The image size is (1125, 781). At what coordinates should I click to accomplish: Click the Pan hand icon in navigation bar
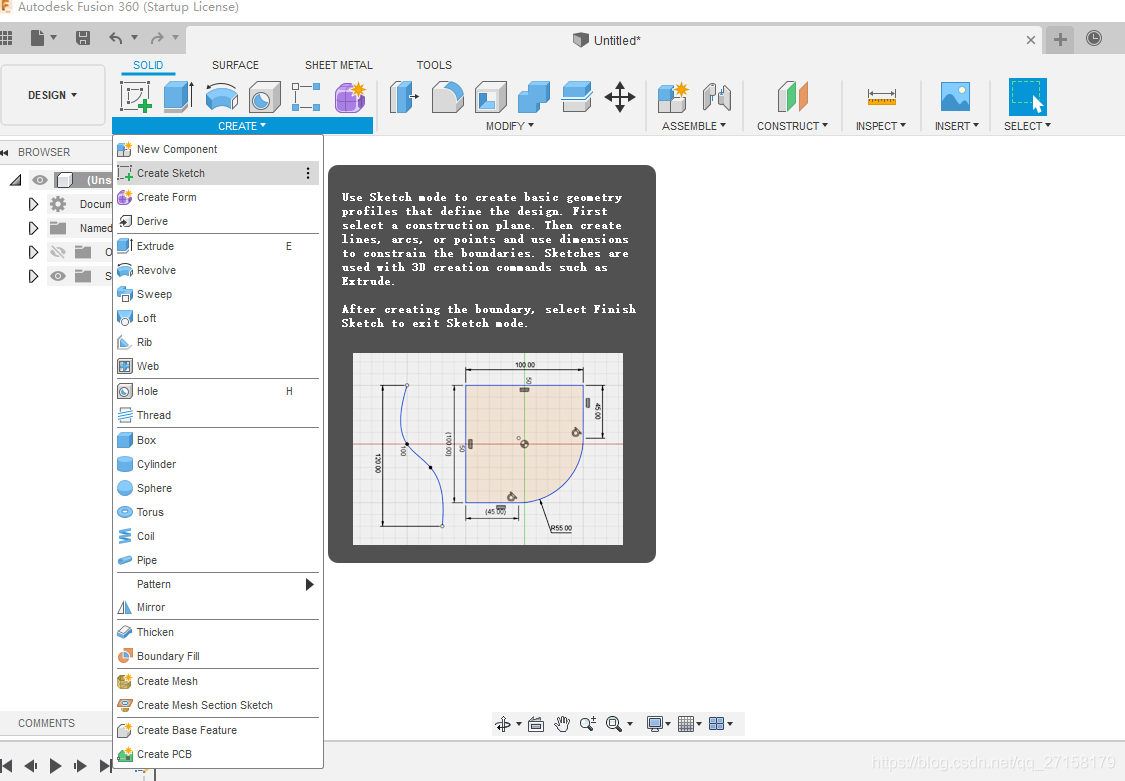click(x=563, y=724)
